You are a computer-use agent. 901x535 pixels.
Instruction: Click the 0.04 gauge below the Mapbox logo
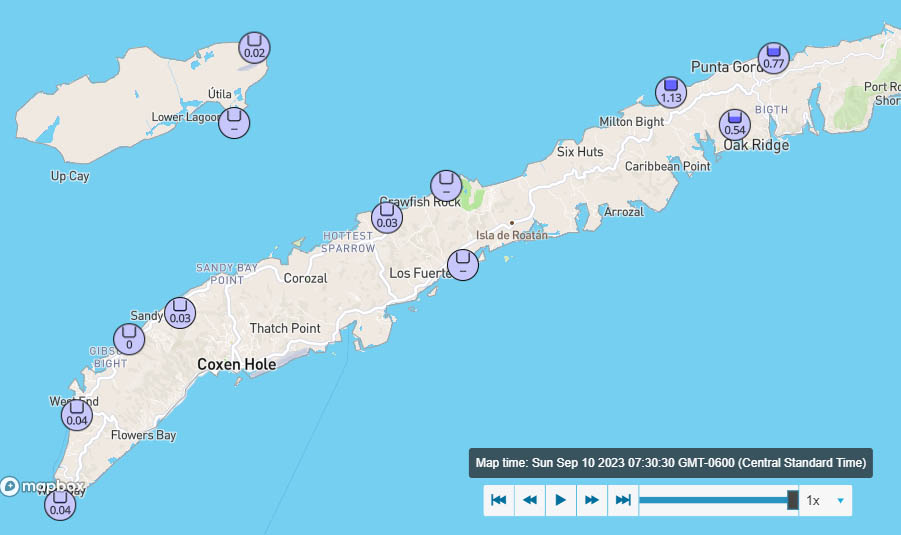(x=60, y=504)
